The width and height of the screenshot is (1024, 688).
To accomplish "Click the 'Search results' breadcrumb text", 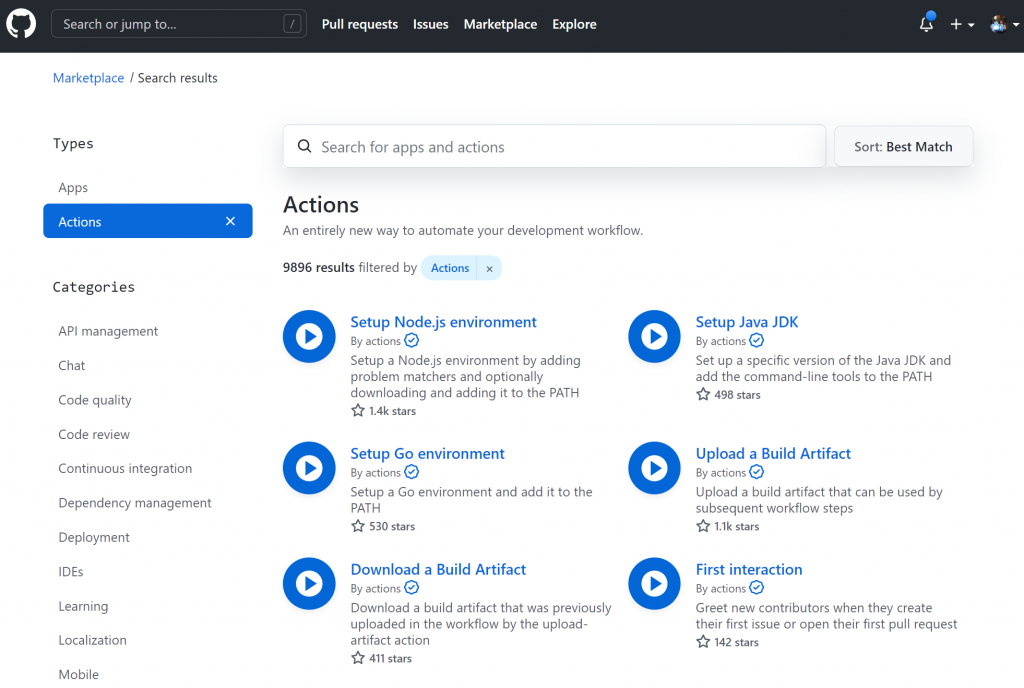I will [178, 78].
